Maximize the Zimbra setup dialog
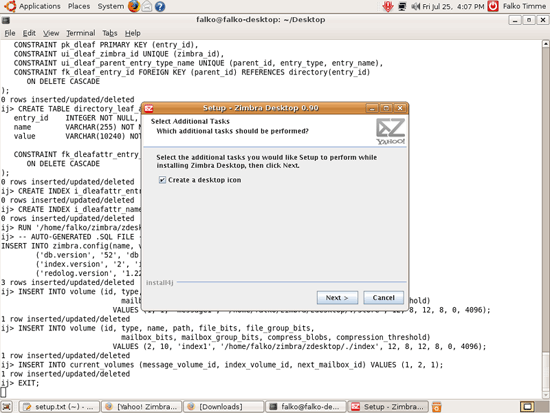The height and width of the screenshot is (413, 550). [386, 108]
